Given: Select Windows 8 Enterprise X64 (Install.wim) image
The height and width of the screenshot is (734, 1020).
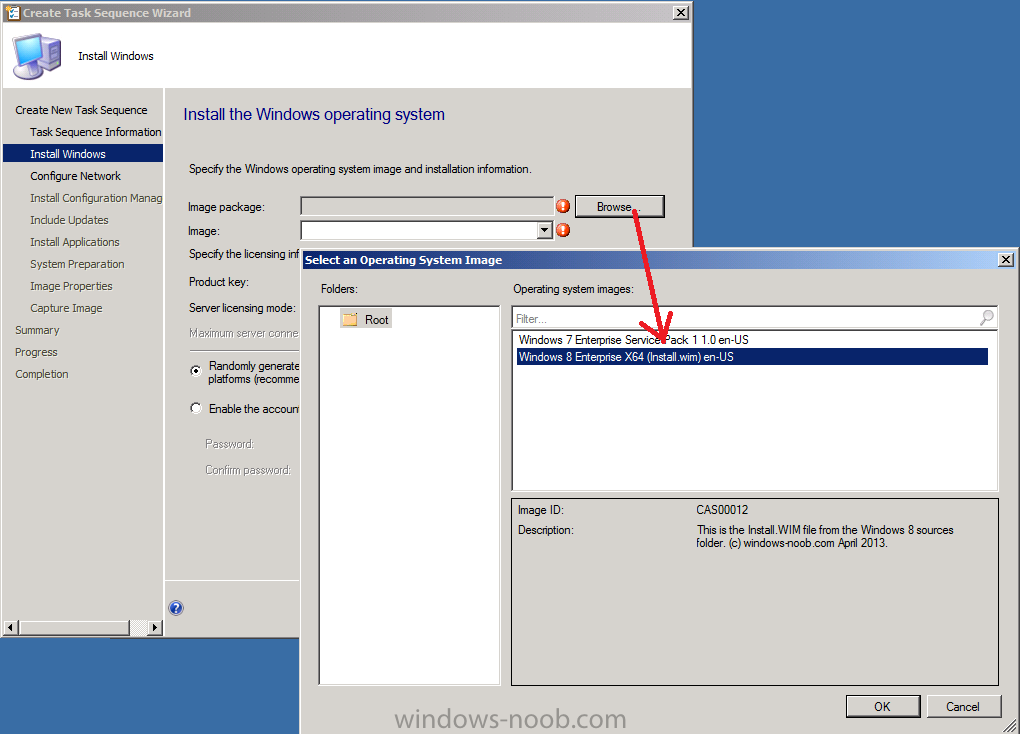Looking at the screenshot, I should coord(752,357).
